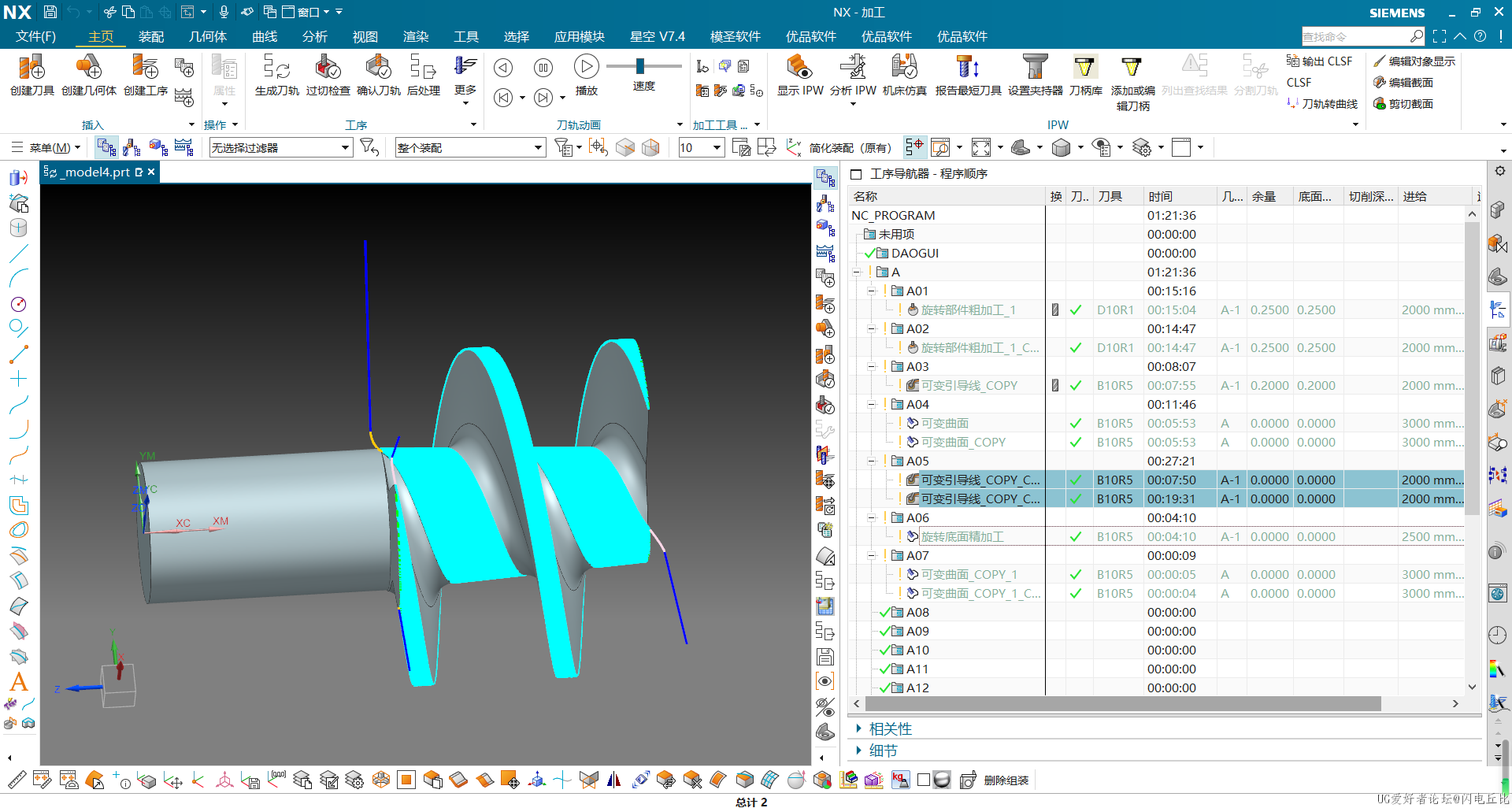Click step backward animation button
This screenshot has width=1512, height=808.
click(503, 98)
